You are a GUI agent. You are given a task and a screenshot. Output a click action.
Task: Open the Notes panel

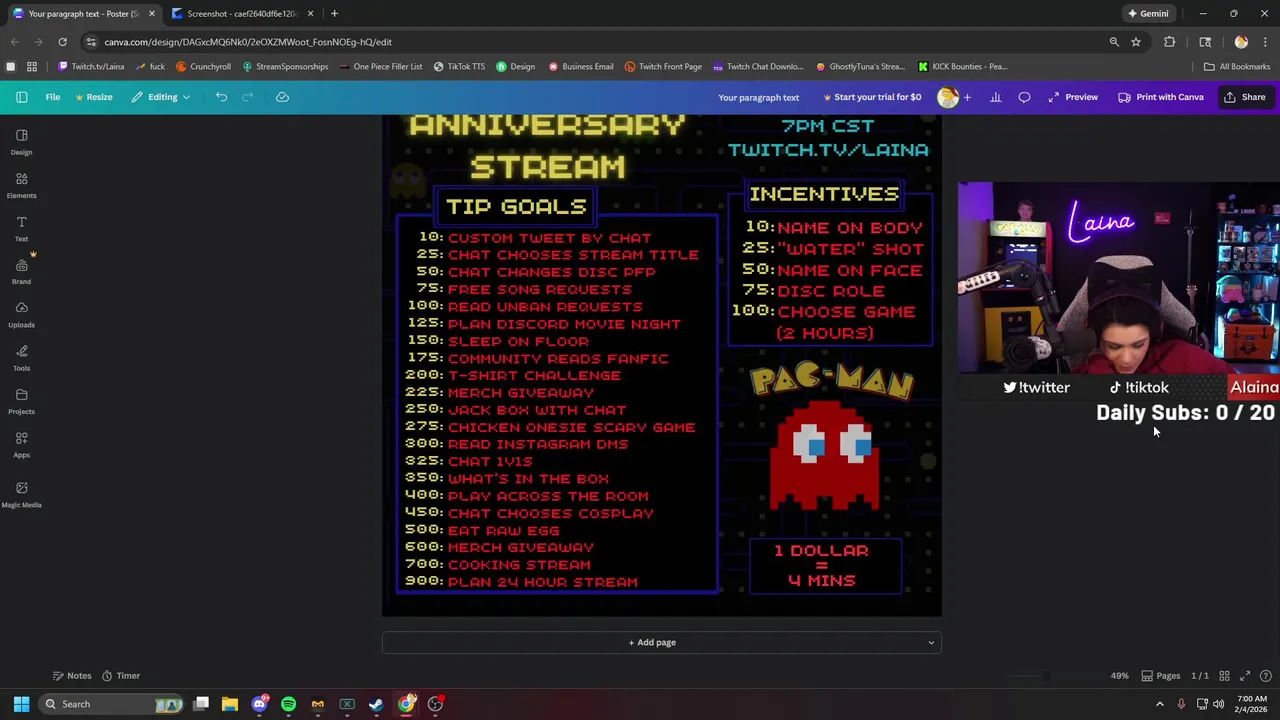[x=71, y=676]
